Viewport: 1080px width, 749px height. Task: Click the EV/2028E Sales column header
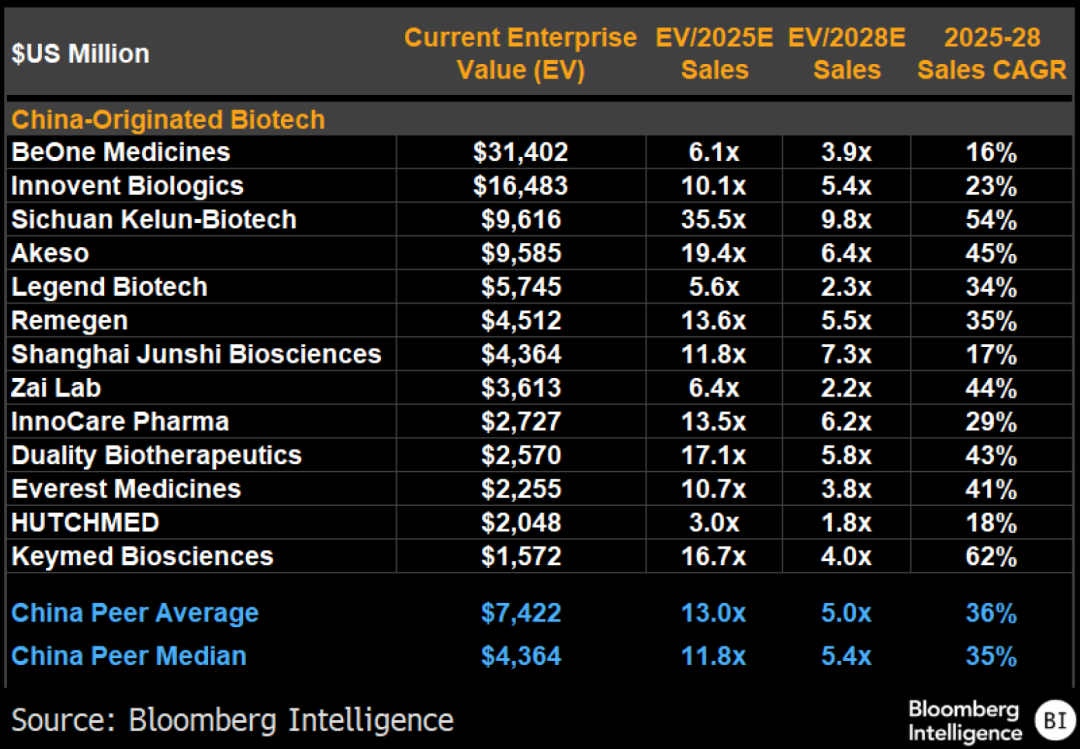(847, 54)
